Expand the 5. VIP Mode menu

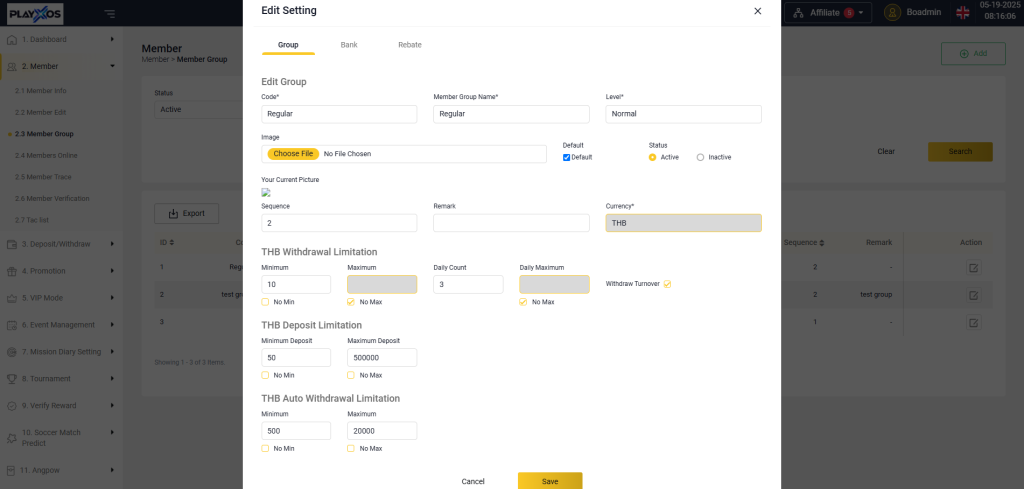click(61, 298)
